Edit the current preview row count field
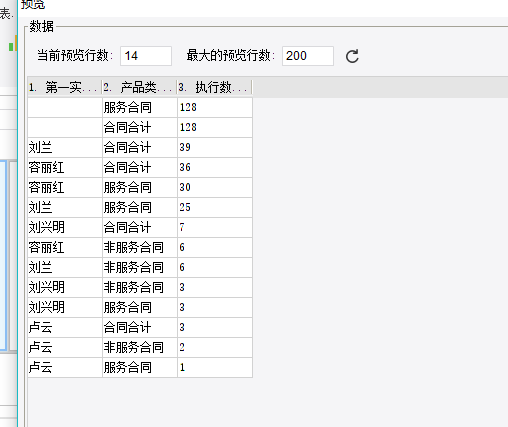Viewport: 508px width, 427px height. (x=146, y=56)
